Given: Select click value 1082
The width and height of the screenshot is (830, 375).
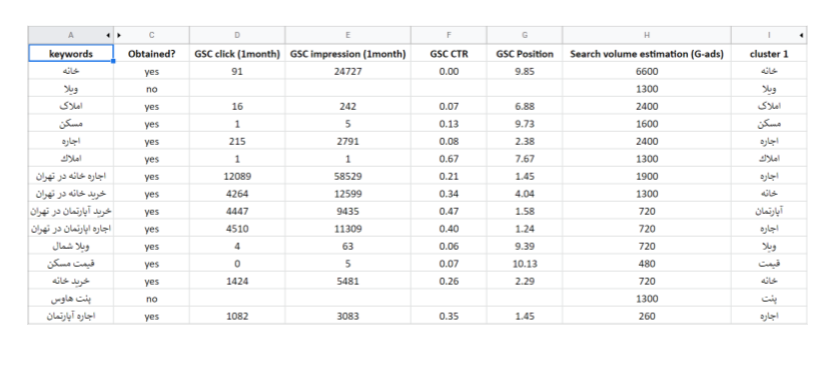Looking at the screenshot, I should pyautogui.click(x=237, y=316).
